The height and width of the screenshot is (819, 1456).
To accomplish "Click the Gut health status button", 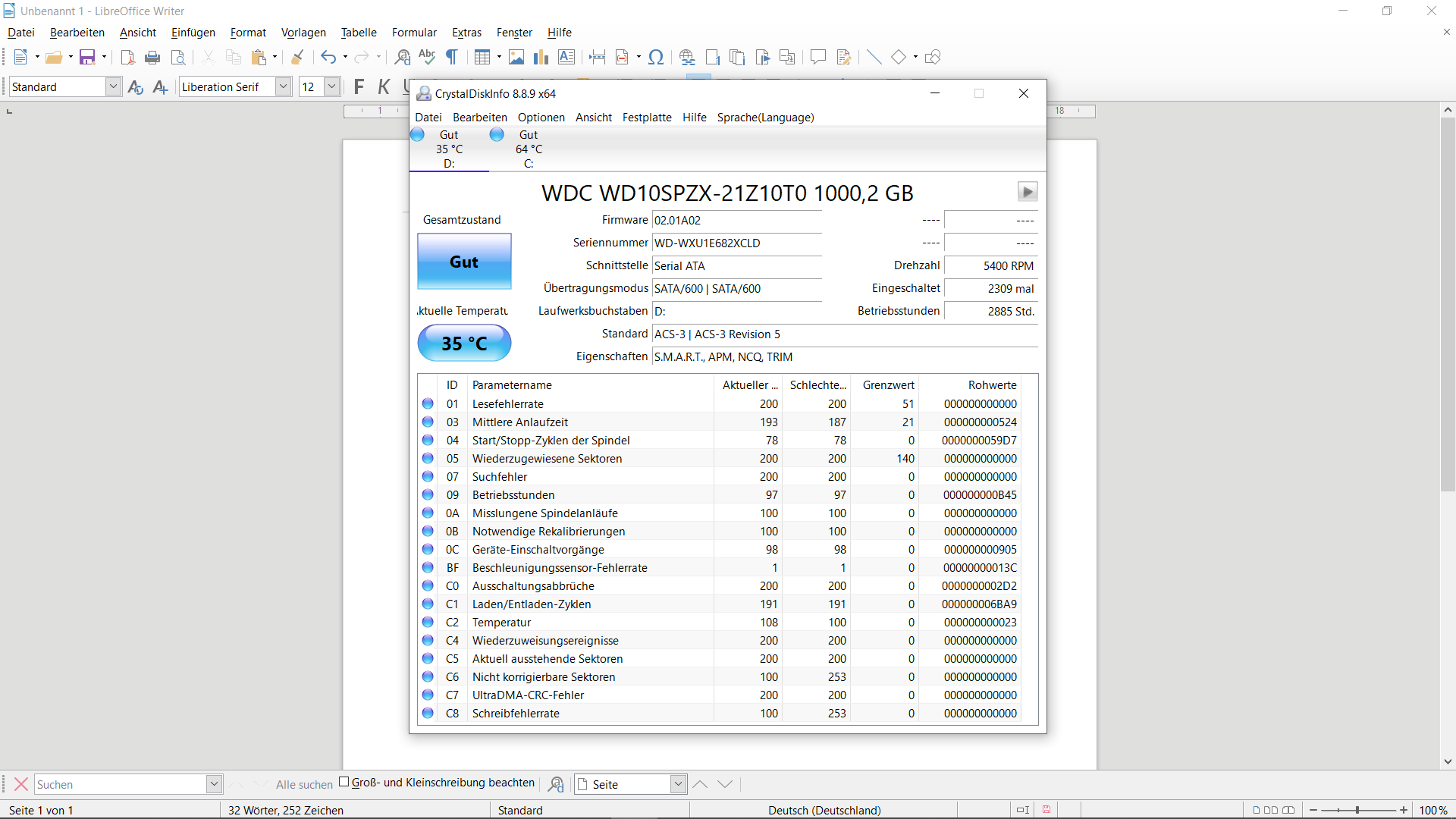I will click(x=464, y=262).
